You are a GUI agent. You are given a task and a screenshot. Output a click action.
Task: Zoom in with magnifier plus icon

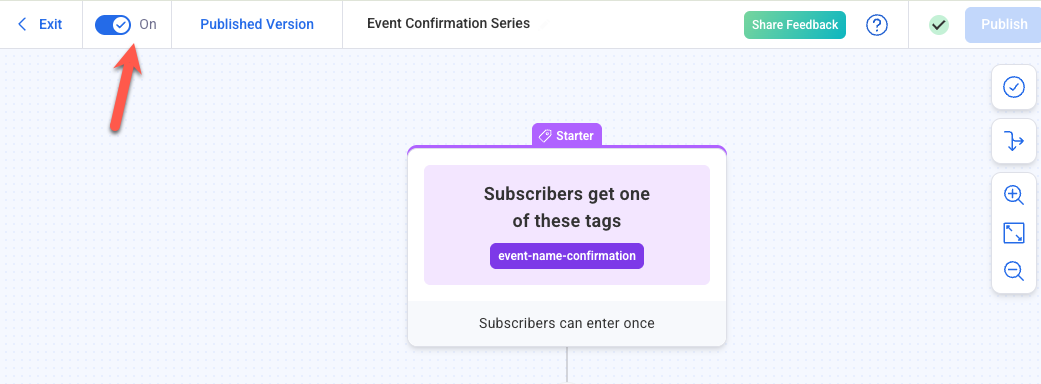pyautogui.click(x=1013, y=195)
